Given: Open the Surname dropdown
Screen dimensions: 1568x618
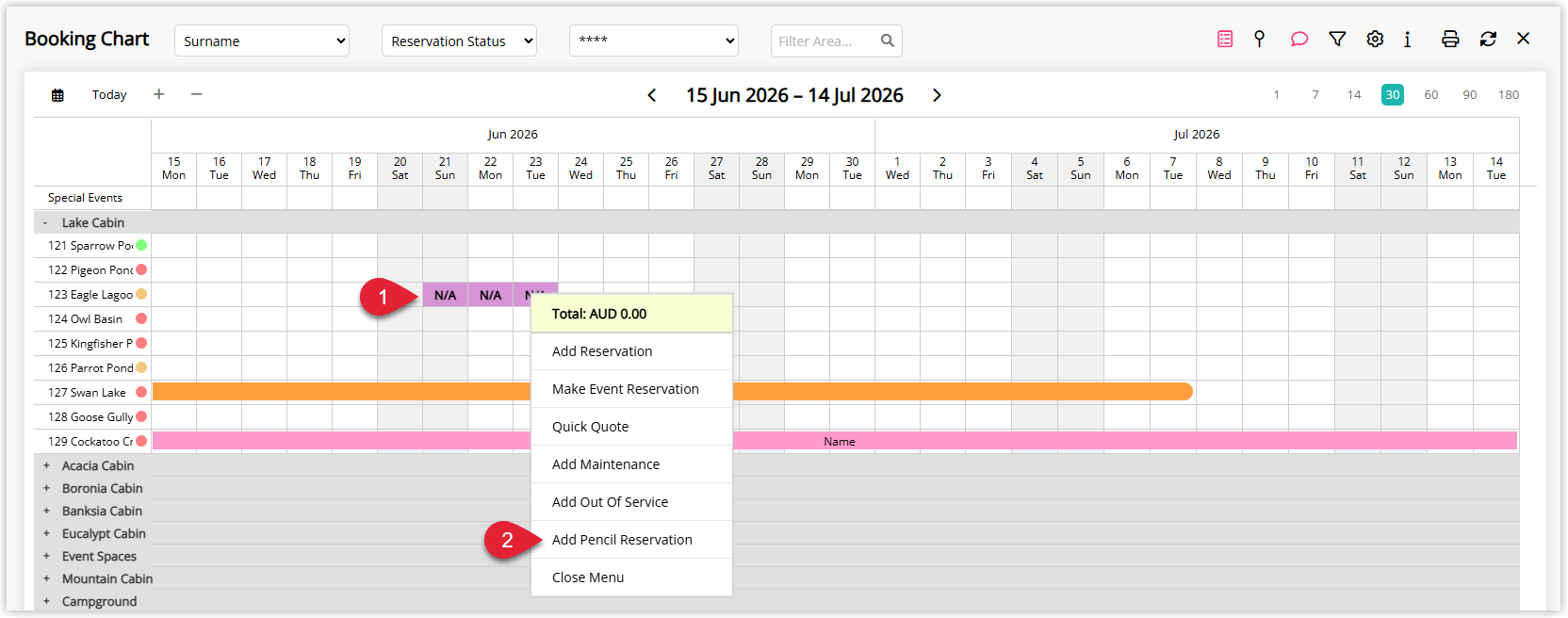Looking at the screenshot, I should pos(262,41).
